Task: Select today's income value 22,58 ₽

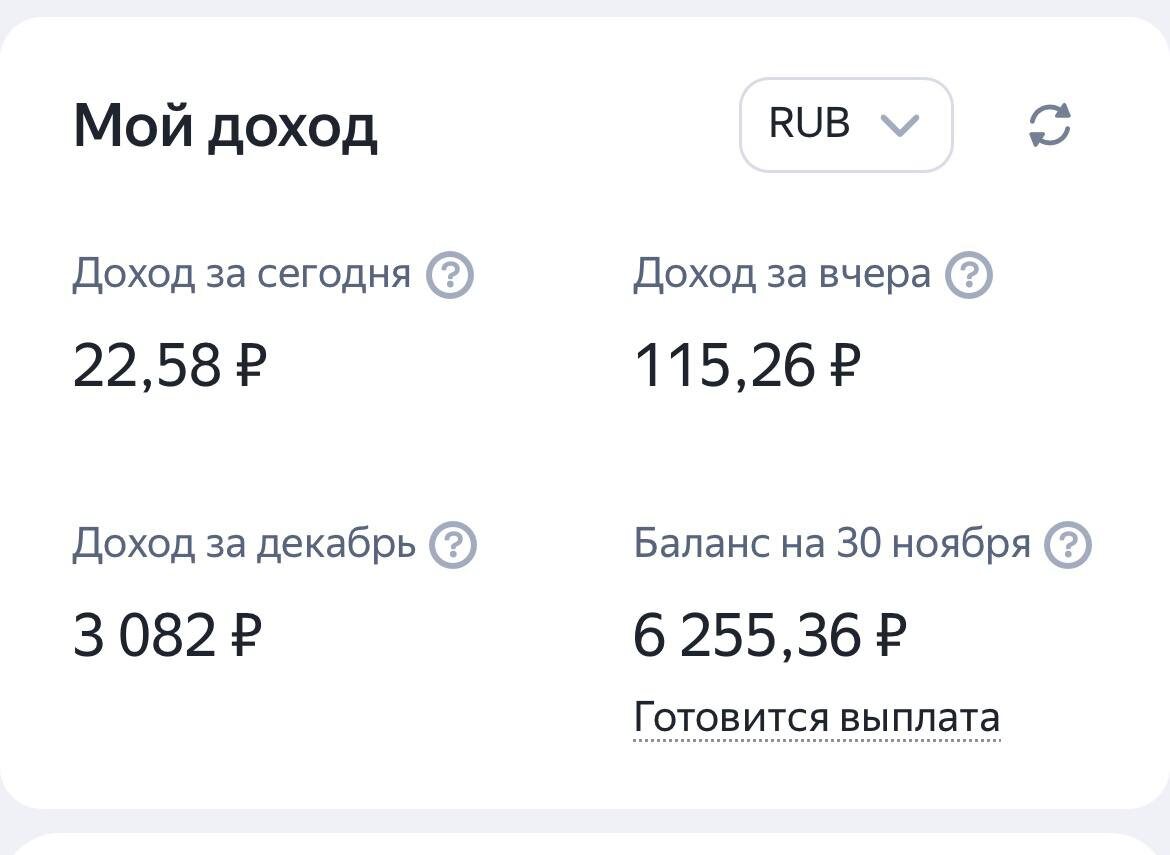Action: pos(170,365)
